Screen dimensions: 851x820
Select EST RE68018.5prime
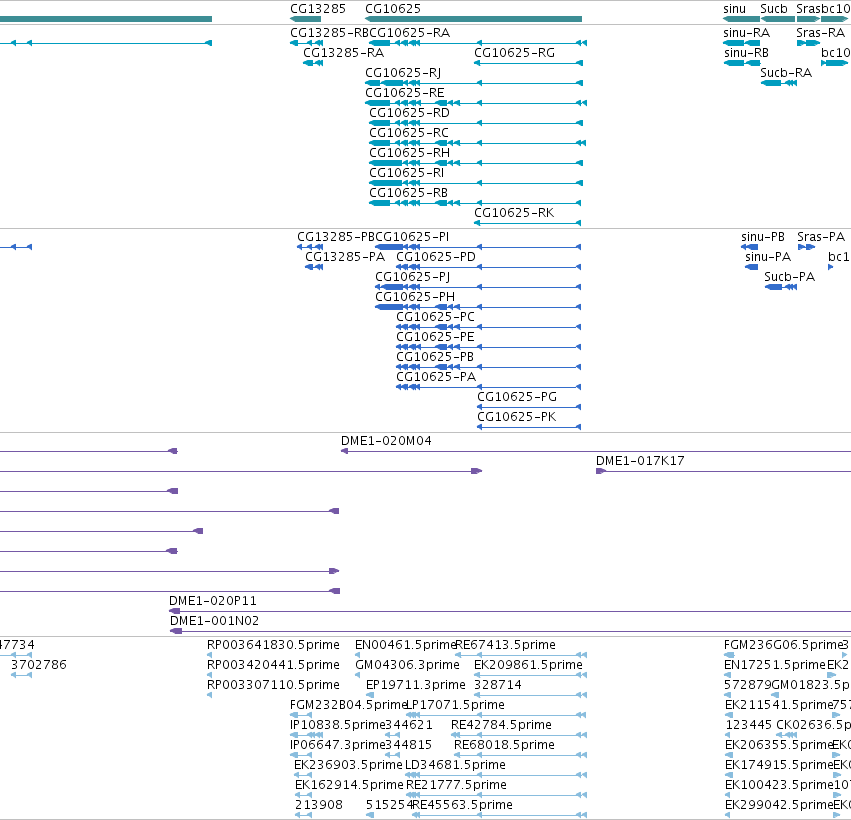504,746
